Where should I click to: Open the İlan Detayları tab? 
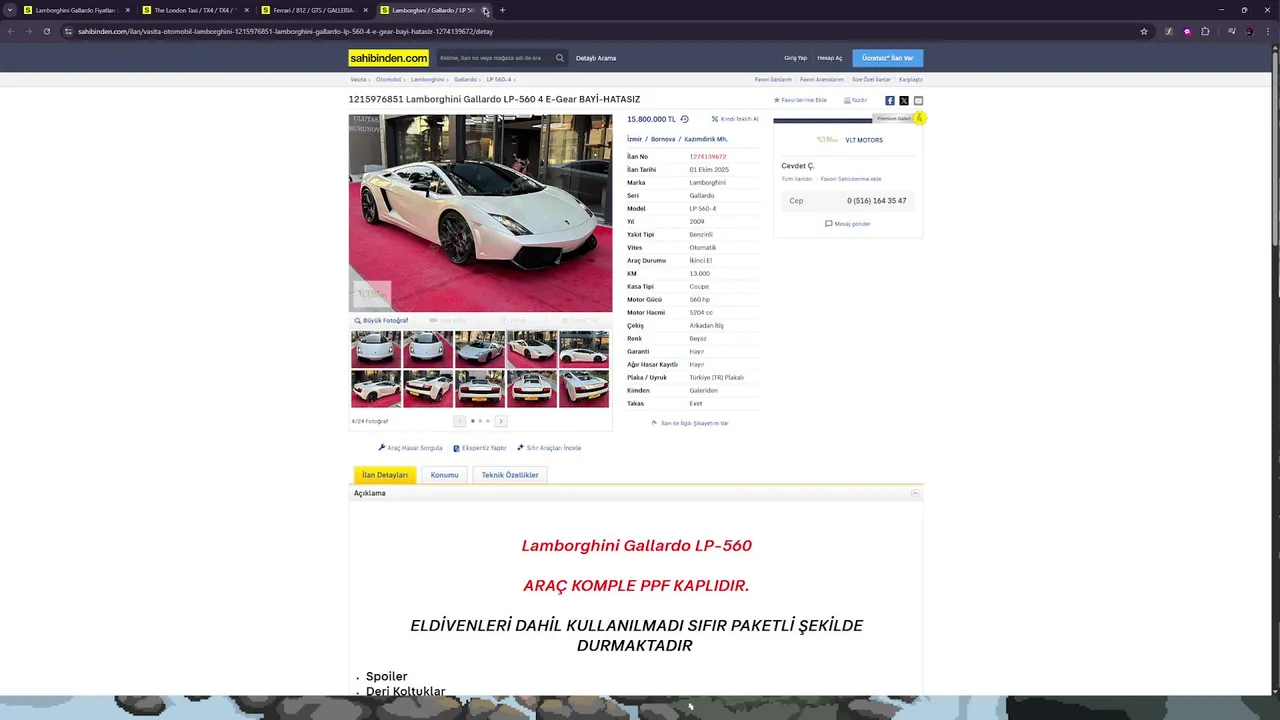[385, 475]
